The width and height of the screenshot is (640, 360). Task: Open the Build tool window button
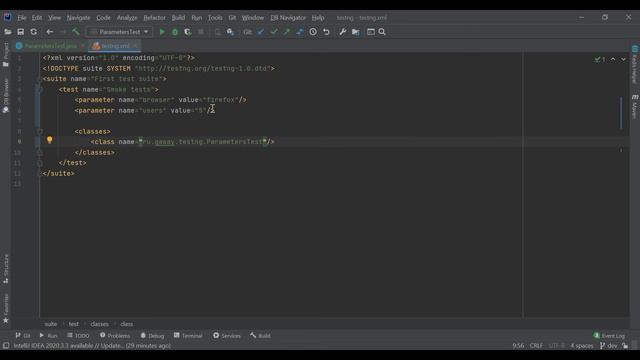pos(260,336)
